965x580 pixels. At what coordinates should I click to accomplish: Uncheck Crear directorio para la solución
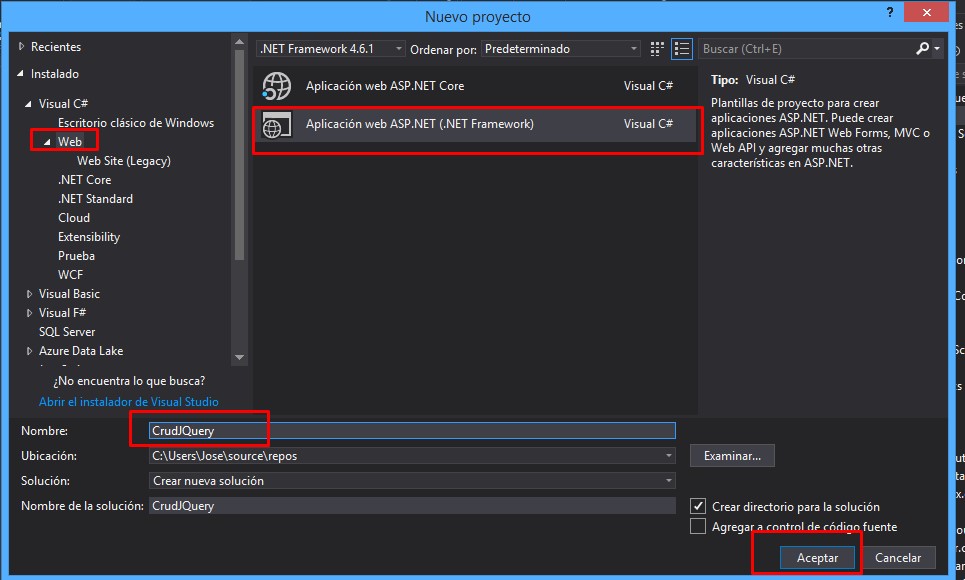698,506
